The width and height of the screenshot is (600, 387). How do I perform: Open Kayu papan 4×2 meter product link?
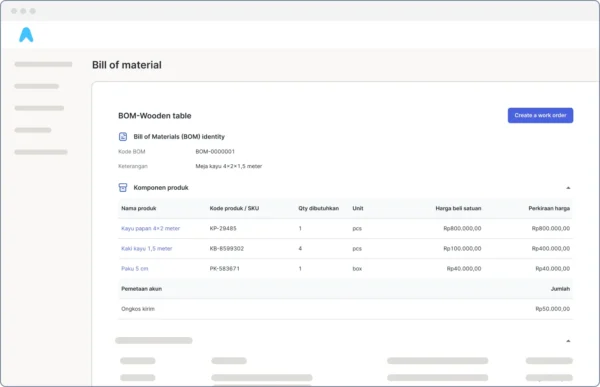coord(150,229)
